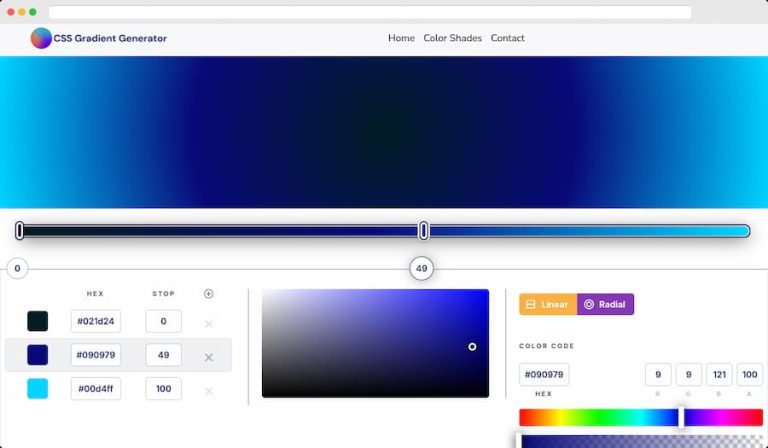Click the large gradient preview area
Viewport: 768px width, 448px height.
(384, 132)
